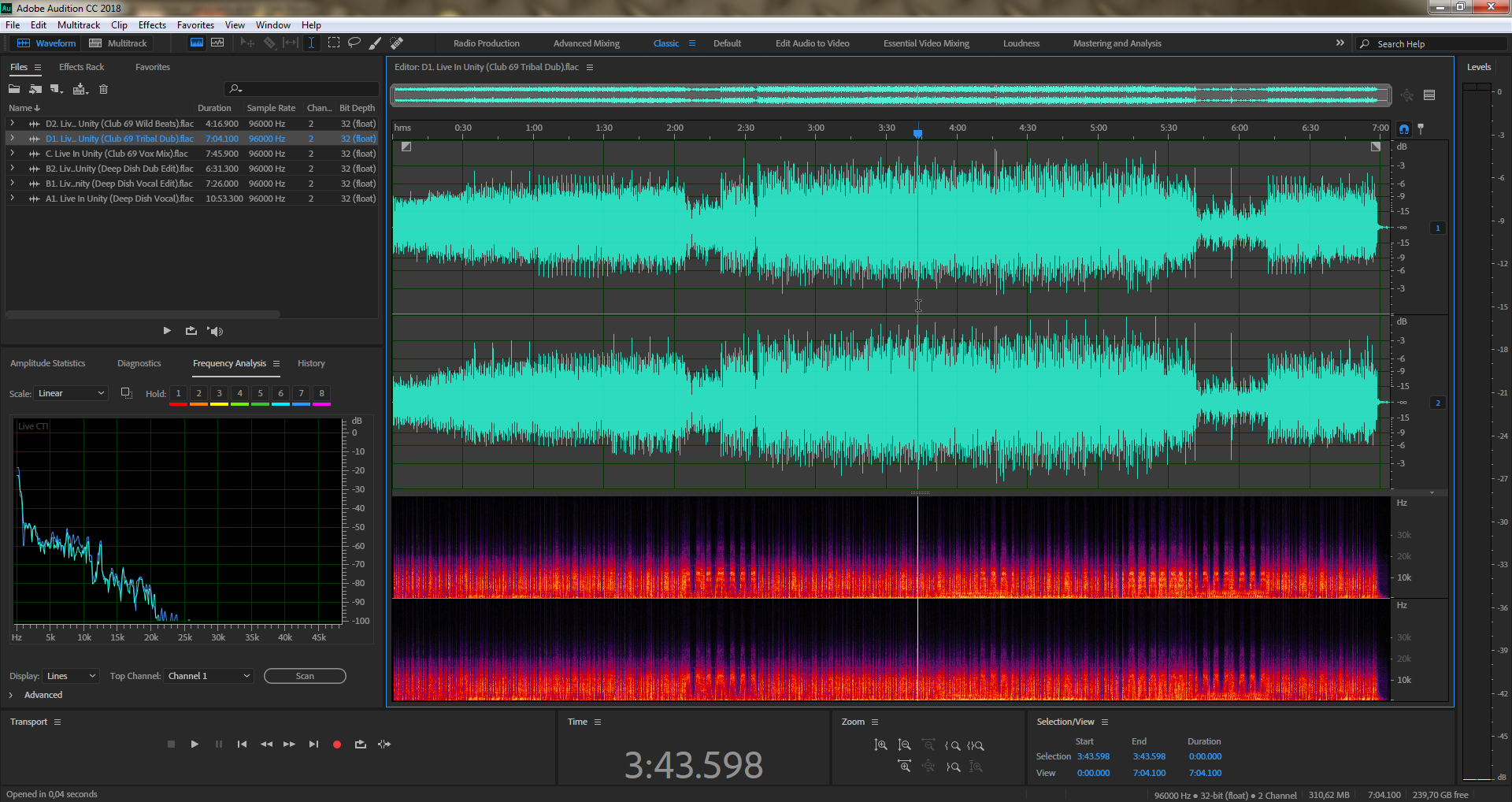
Task: Toggle Loop Playback in Files panel
Action: tap(191, 331)
